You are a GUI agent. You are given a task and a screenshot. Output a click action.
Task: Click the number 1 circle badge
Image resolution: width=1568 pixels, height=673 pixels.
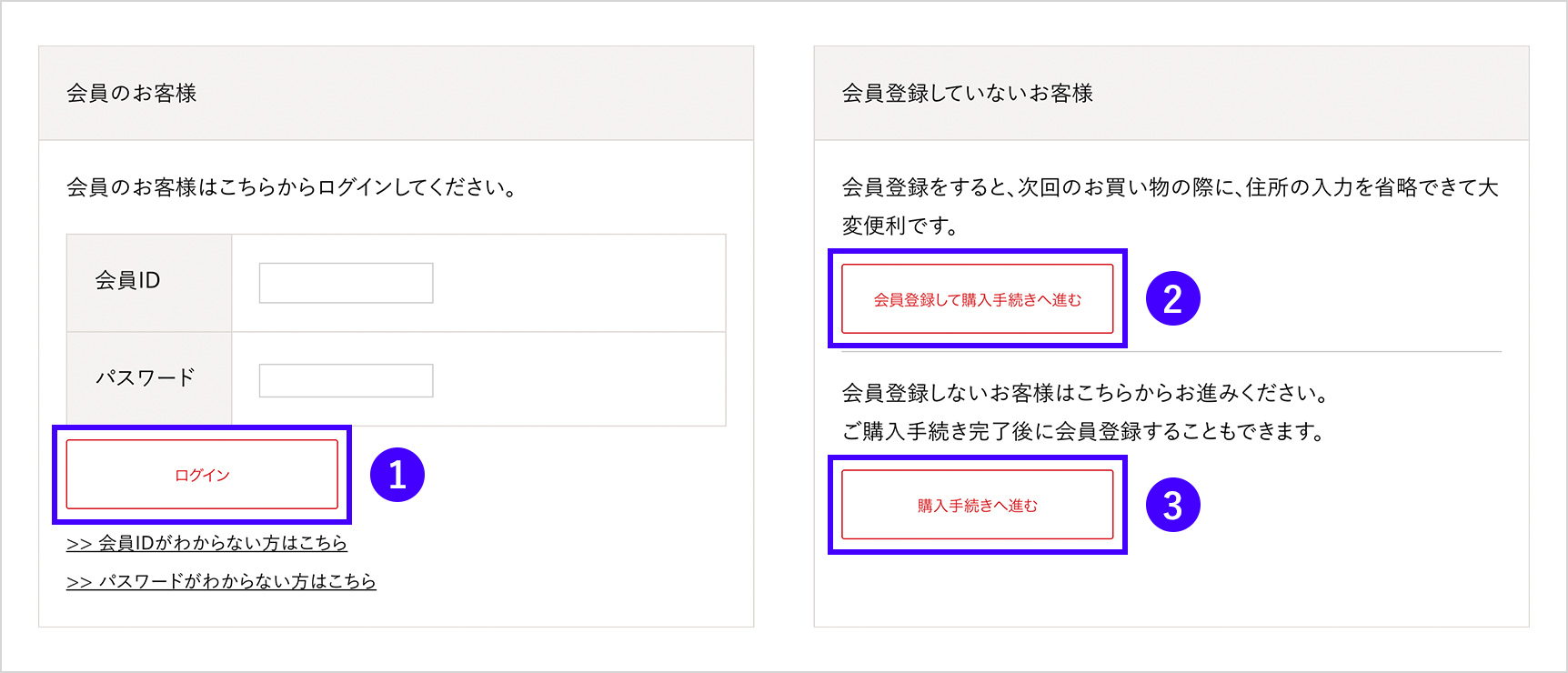pyautogui.click(x=397, y=475)
